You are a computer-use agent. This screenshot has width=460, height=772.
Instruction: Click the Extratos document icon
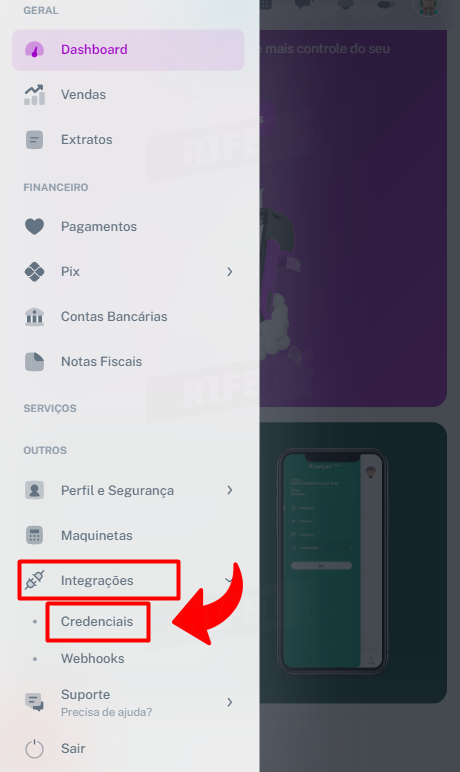pos(34,140)
